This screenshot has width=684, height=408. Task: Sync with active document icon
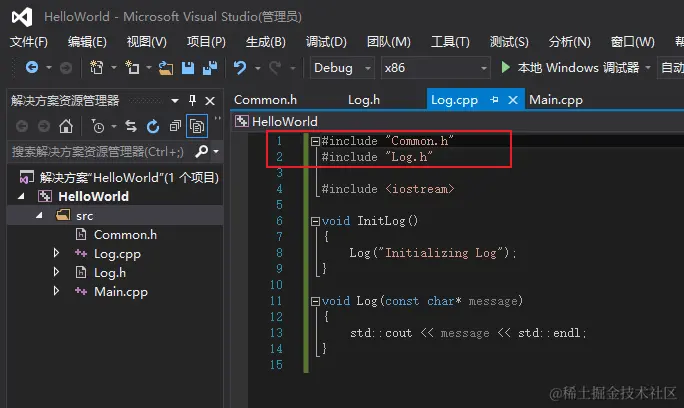pos(131,127)
